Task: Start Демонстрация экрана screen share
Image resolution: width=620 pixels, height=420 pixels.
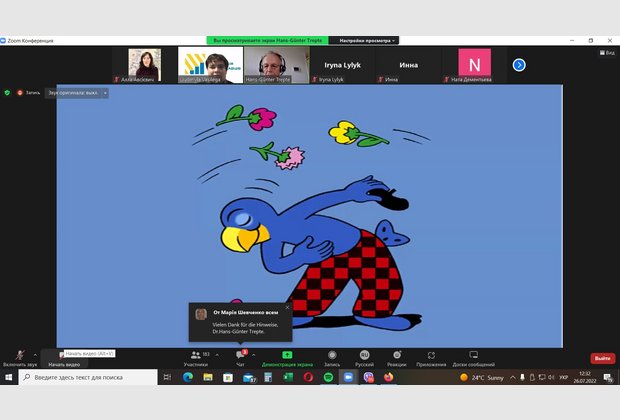Action: click(287, 356)
